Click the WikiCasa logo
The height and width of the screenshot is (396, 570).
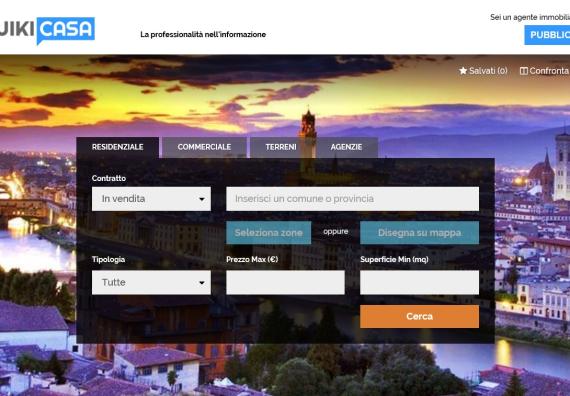pos(47,30)
